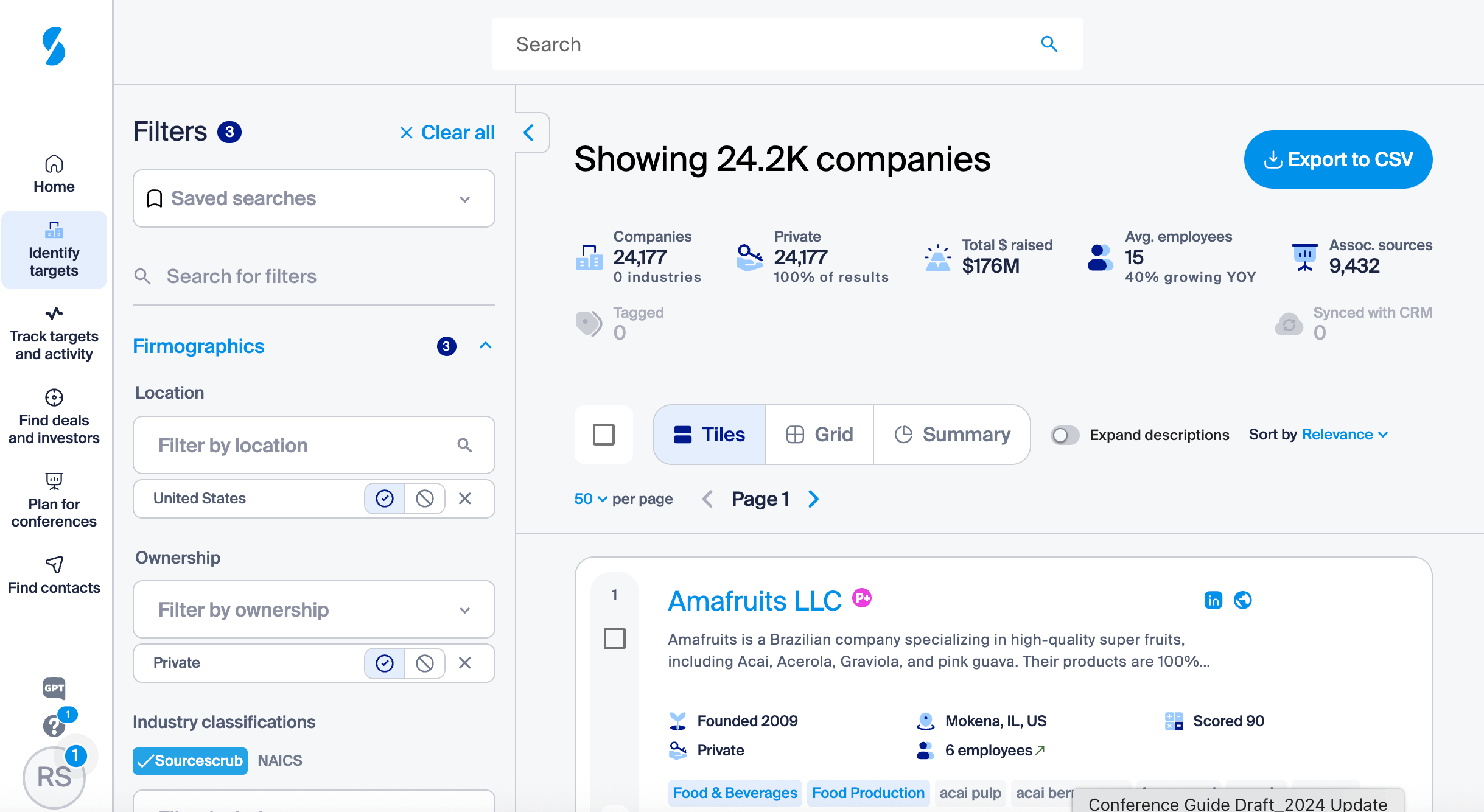
Task: Click Export to CSV button
Action: (x=1338, y=159)
